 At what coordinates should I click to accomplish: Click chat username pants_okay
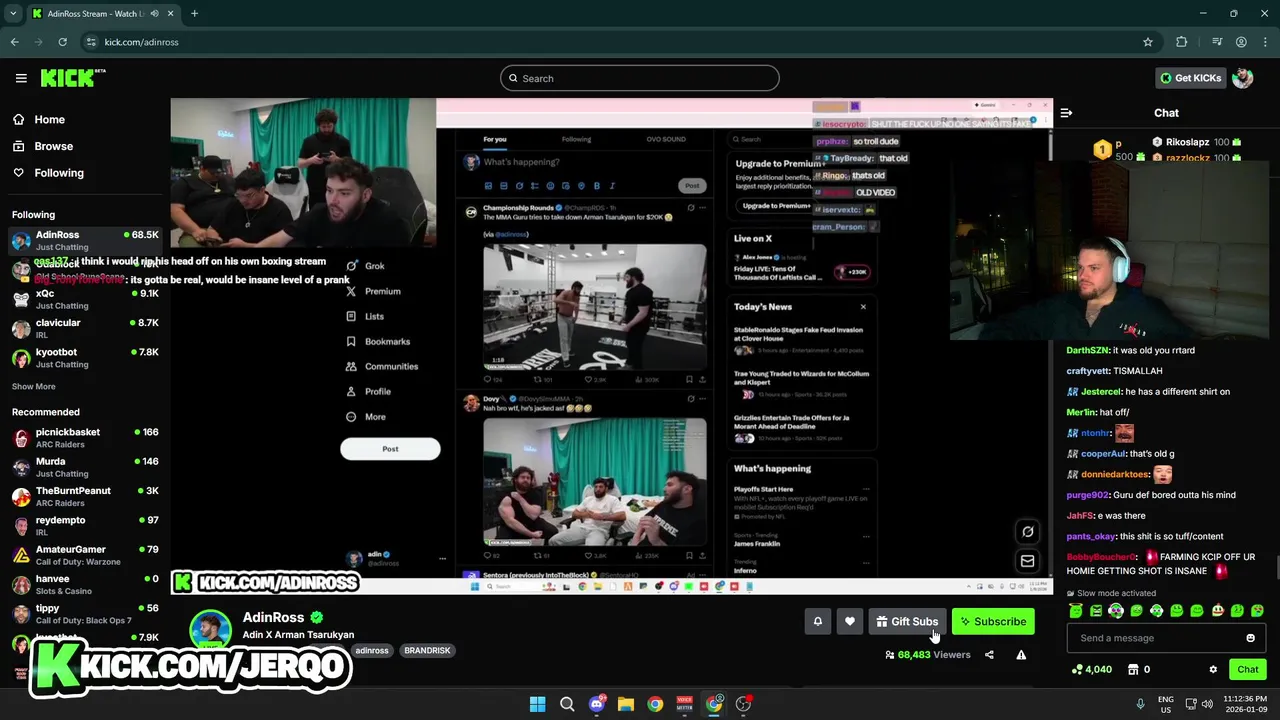1090,536
